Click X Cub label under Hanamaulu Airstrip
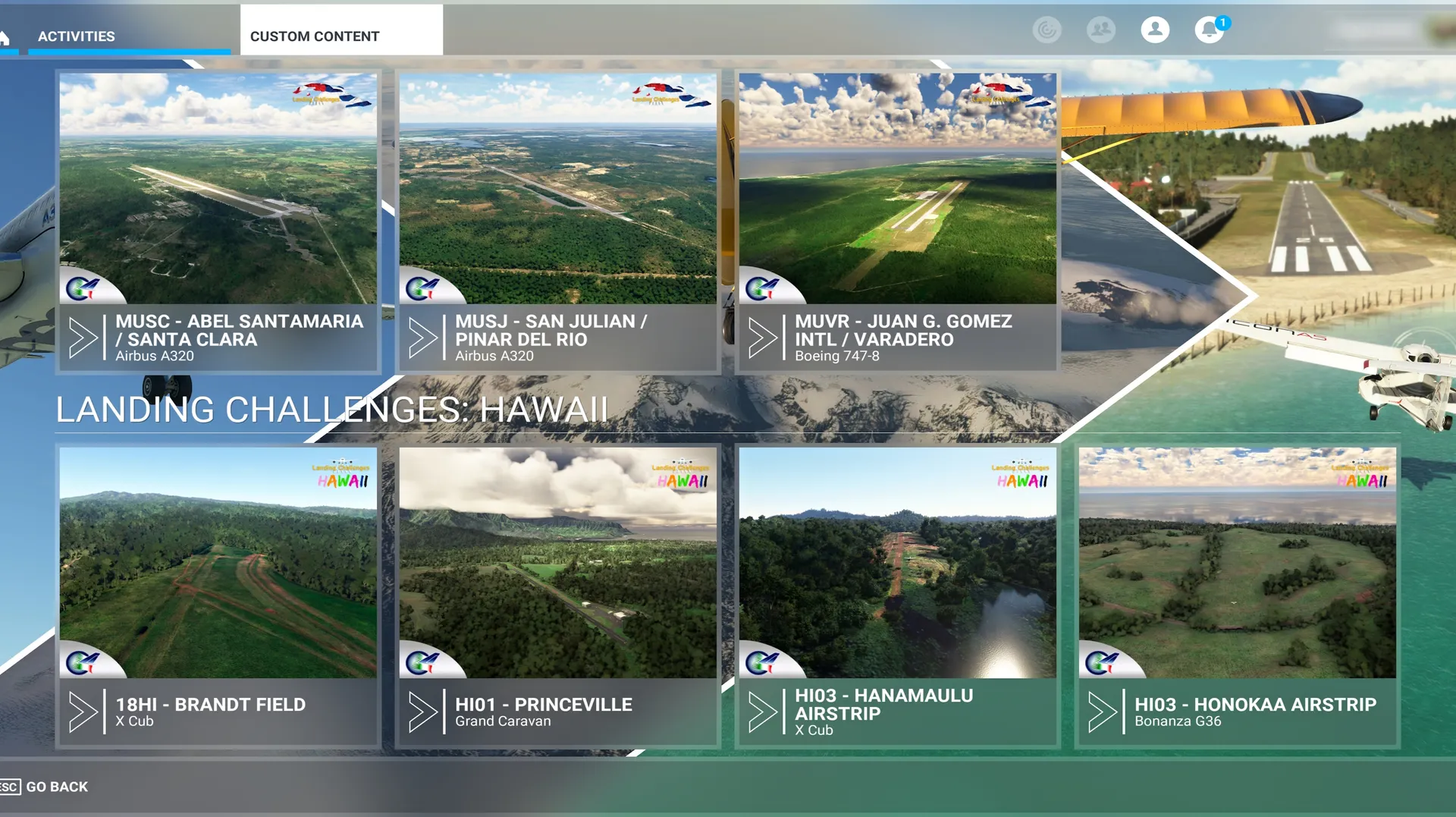 pyautogui.click(x=814, y=730)
